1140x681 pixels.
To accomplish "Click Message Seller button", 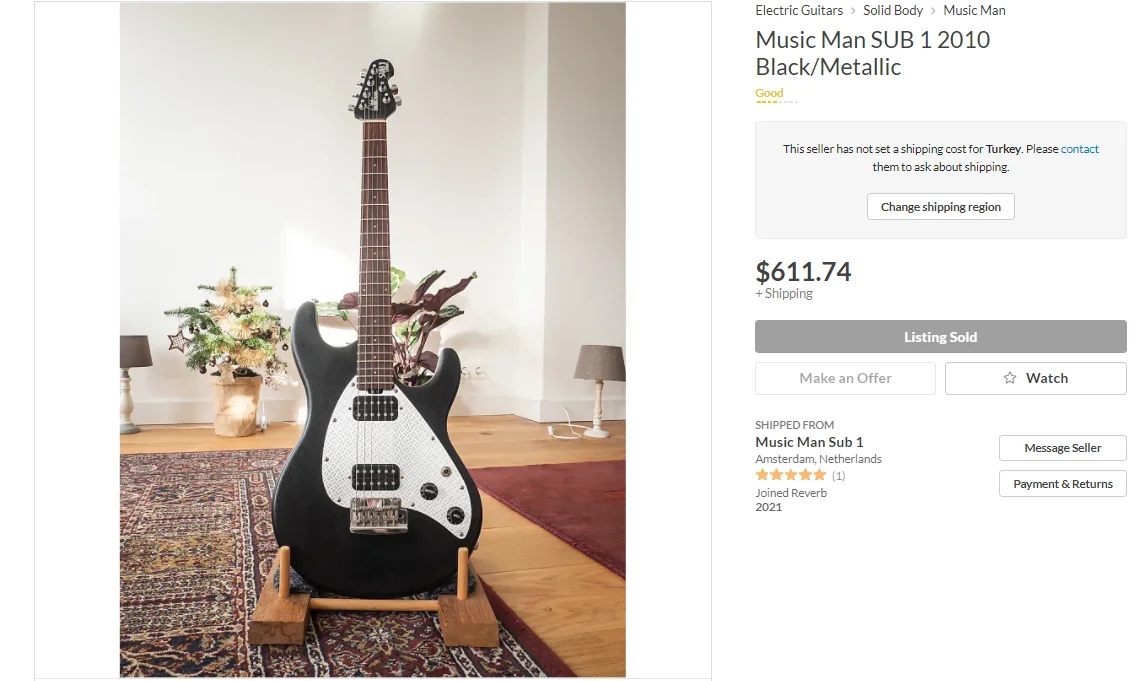I will 1062,448.
